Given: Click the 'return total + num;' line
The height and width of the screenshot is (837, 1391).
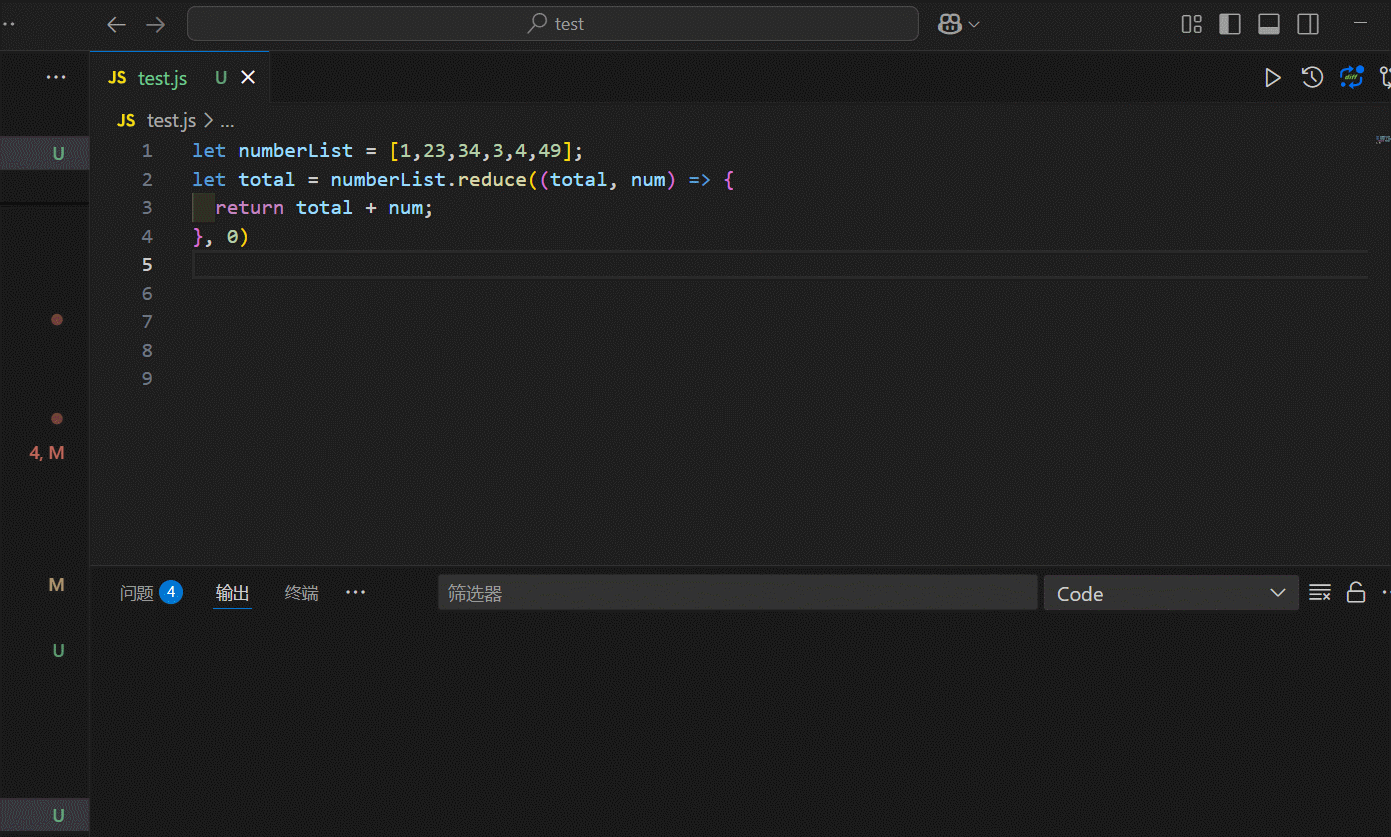Looking at the screenshot, I should (x=324, y=208).
